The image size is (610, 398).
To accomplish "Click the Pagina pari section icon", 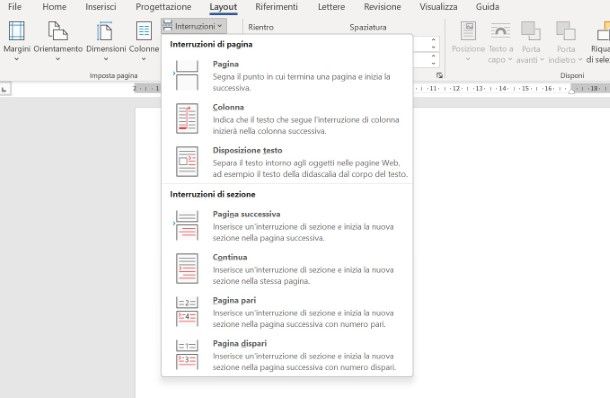I will pos(187,312).
